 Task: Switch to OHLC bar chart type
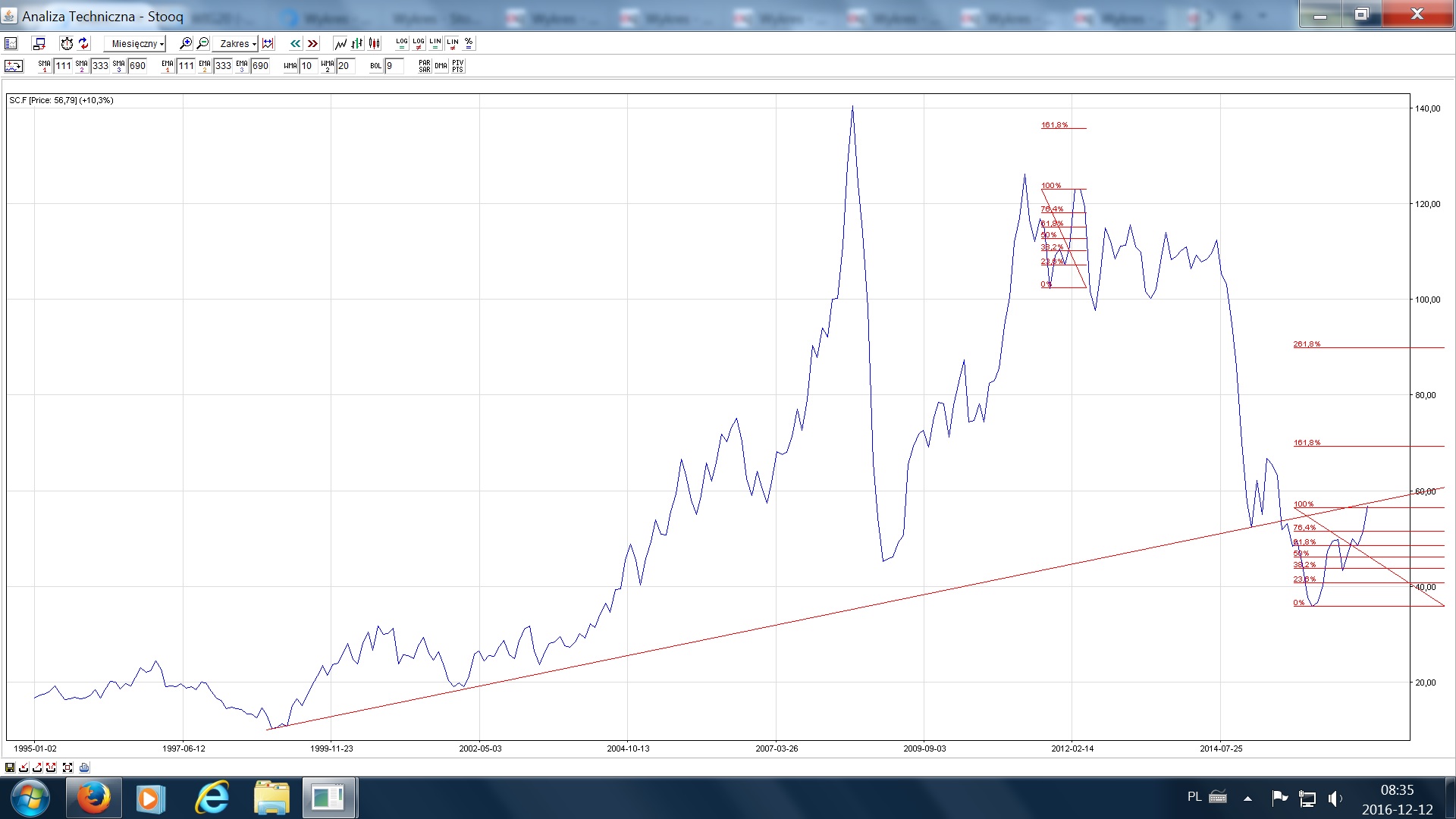[357, 44]
